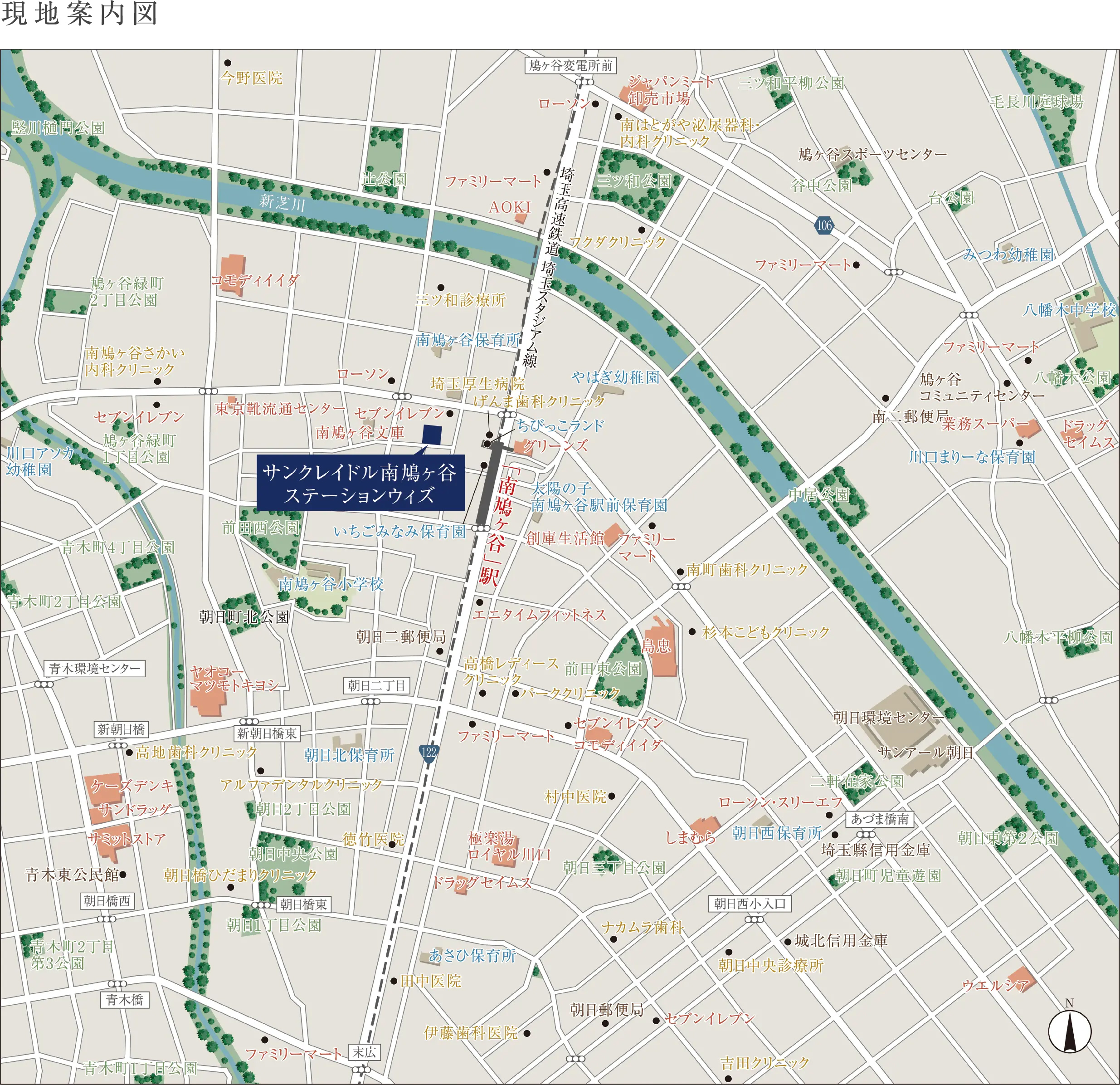Click the 新朝日橋東 intersection label
Image resolution: width=1120 pixels, height=1085 pixels.
(x=267, y=733)
